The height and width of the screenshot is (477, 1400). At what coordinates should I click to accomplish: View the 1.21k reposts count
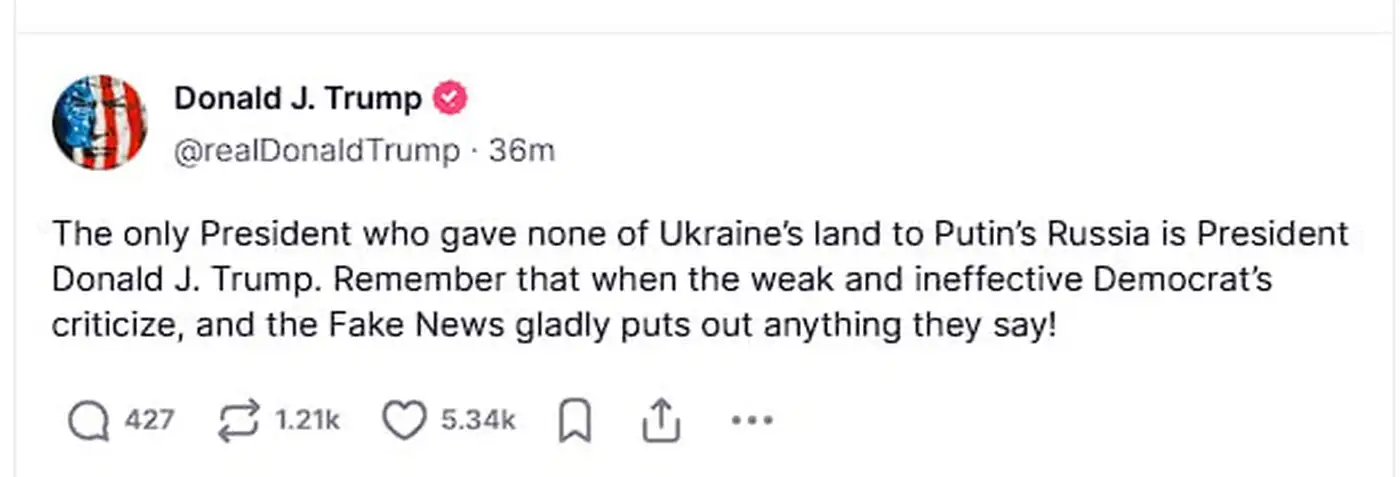click(x=306, y=422)
